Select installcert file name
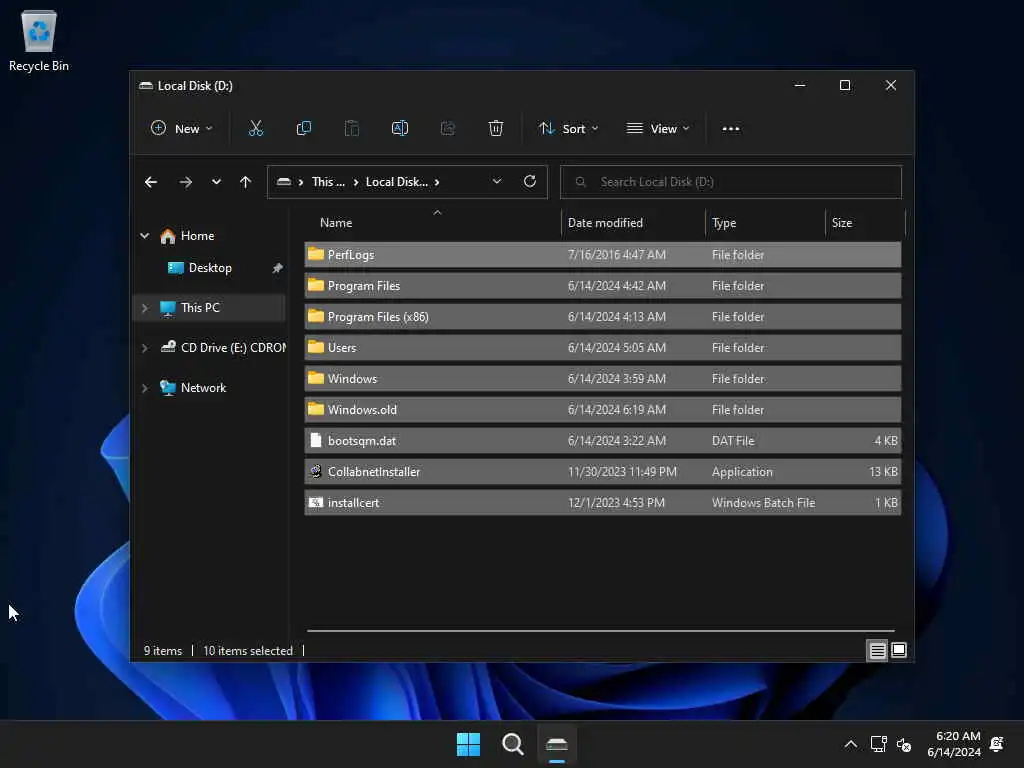The height and width of the screenshot is (768, 1024). [x=353, y=503]
